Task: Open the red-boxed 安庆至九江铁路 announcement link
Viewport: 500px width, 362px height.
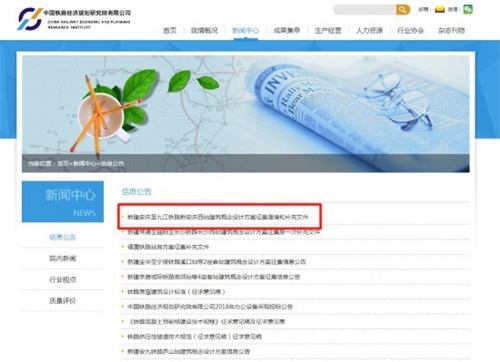Action: [x=218, y=217]
